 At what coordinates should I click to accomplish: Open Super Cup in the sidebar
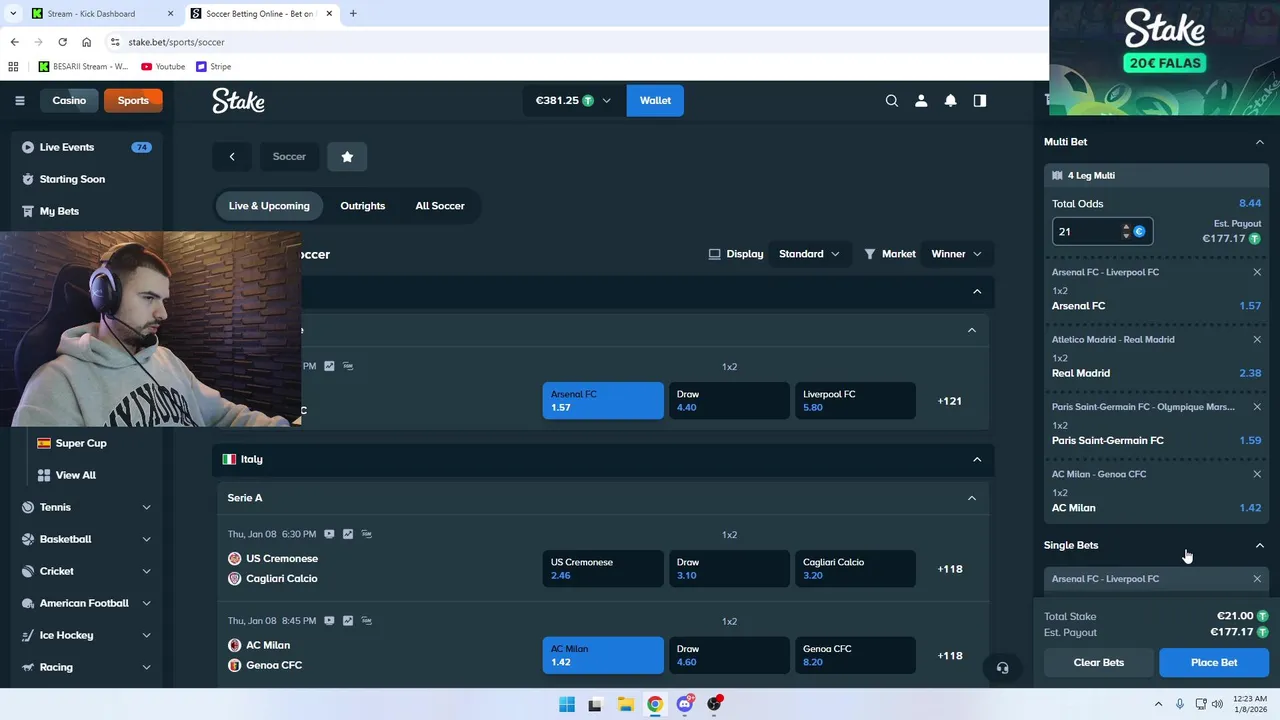[x=81, y=443]
